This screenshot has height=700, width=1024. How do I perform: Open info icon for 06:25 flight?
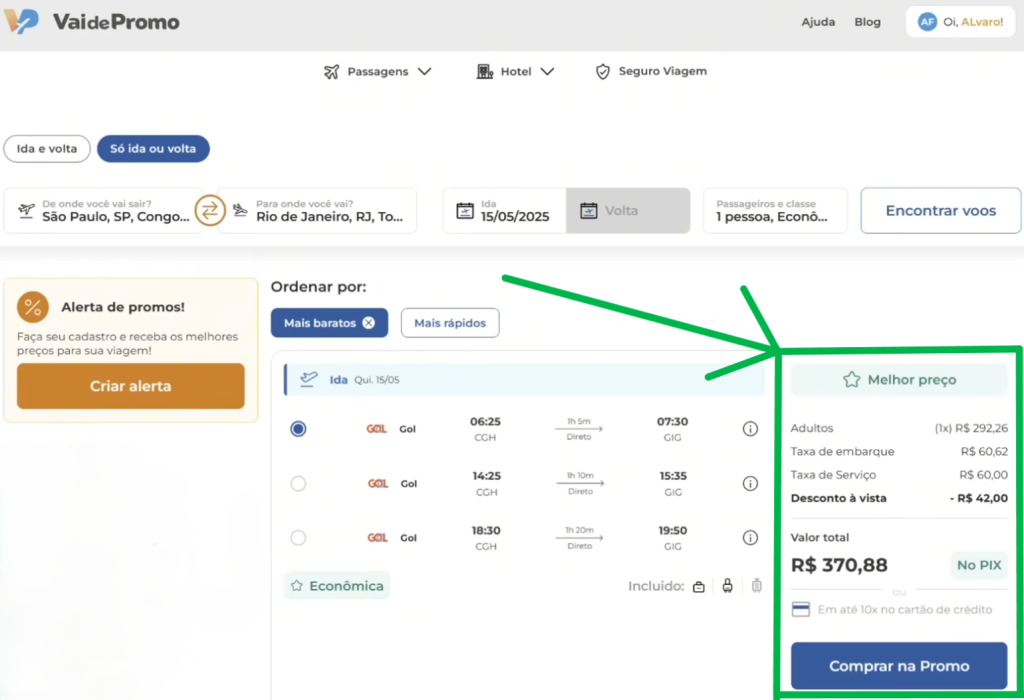750,429
